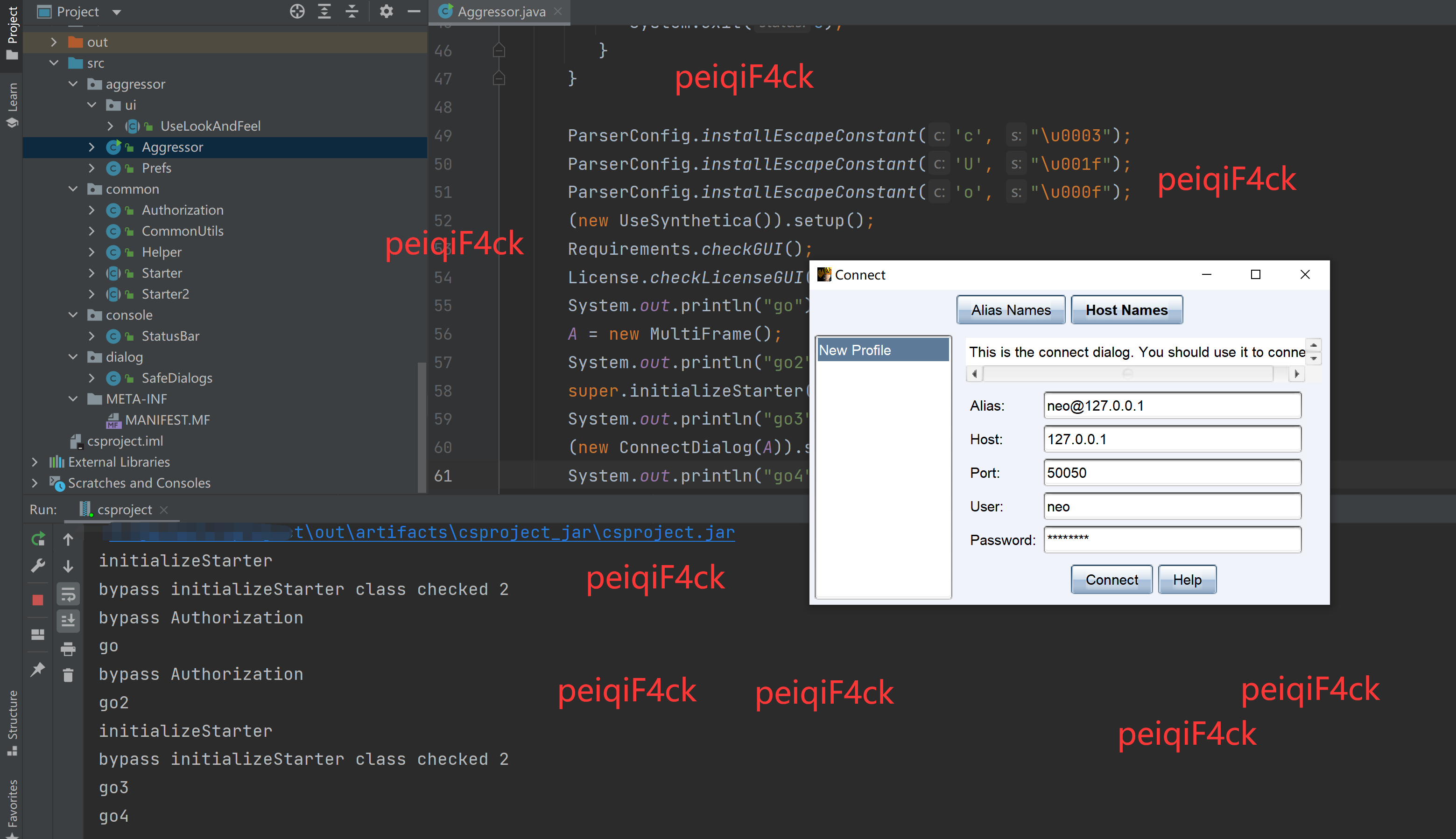1456x839 pixels.
Task: Select the csproject run tab
Action: [124, 510]
